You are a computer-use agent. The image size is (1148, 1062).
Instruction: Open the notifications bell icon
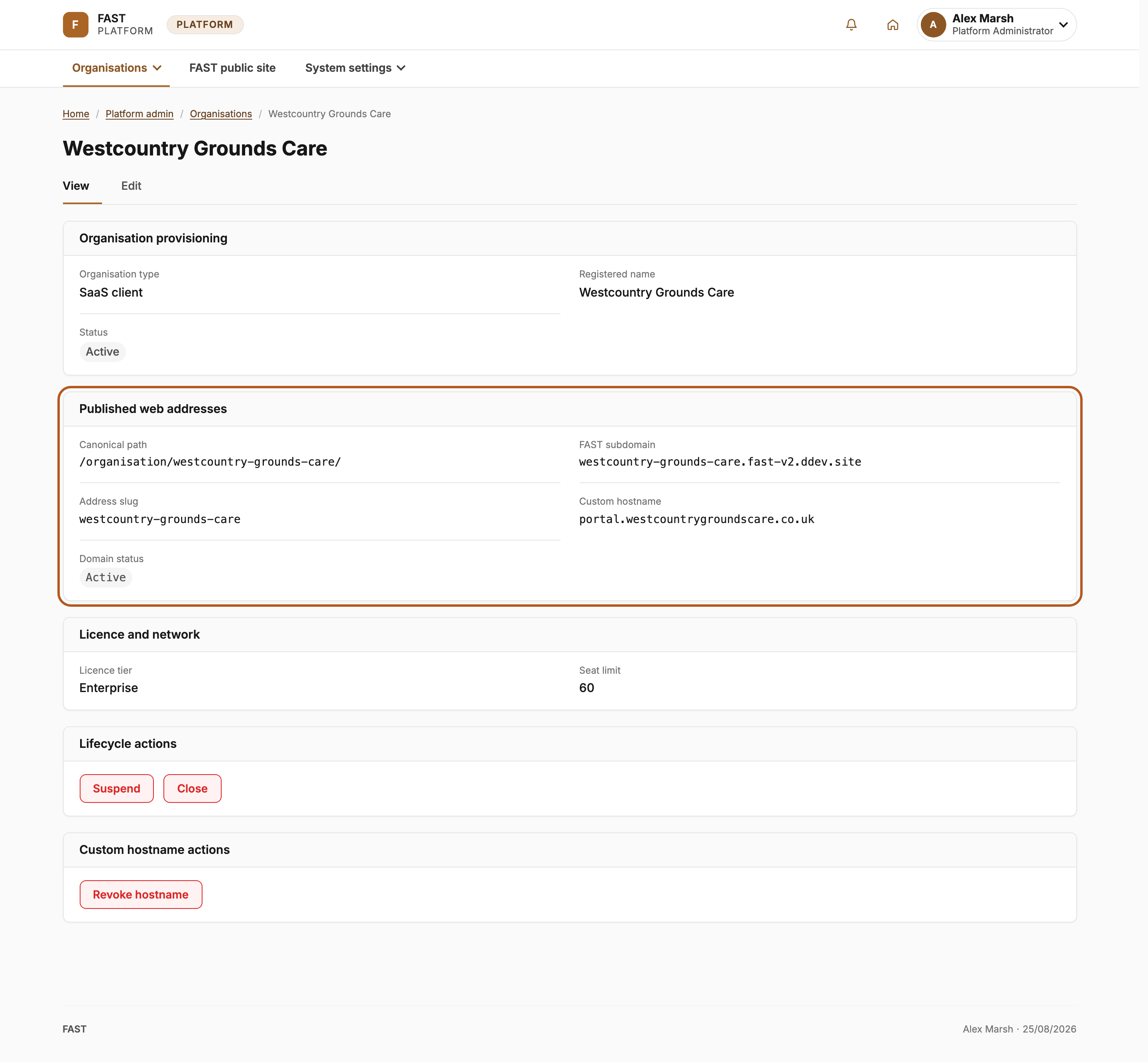click(851, 25)
